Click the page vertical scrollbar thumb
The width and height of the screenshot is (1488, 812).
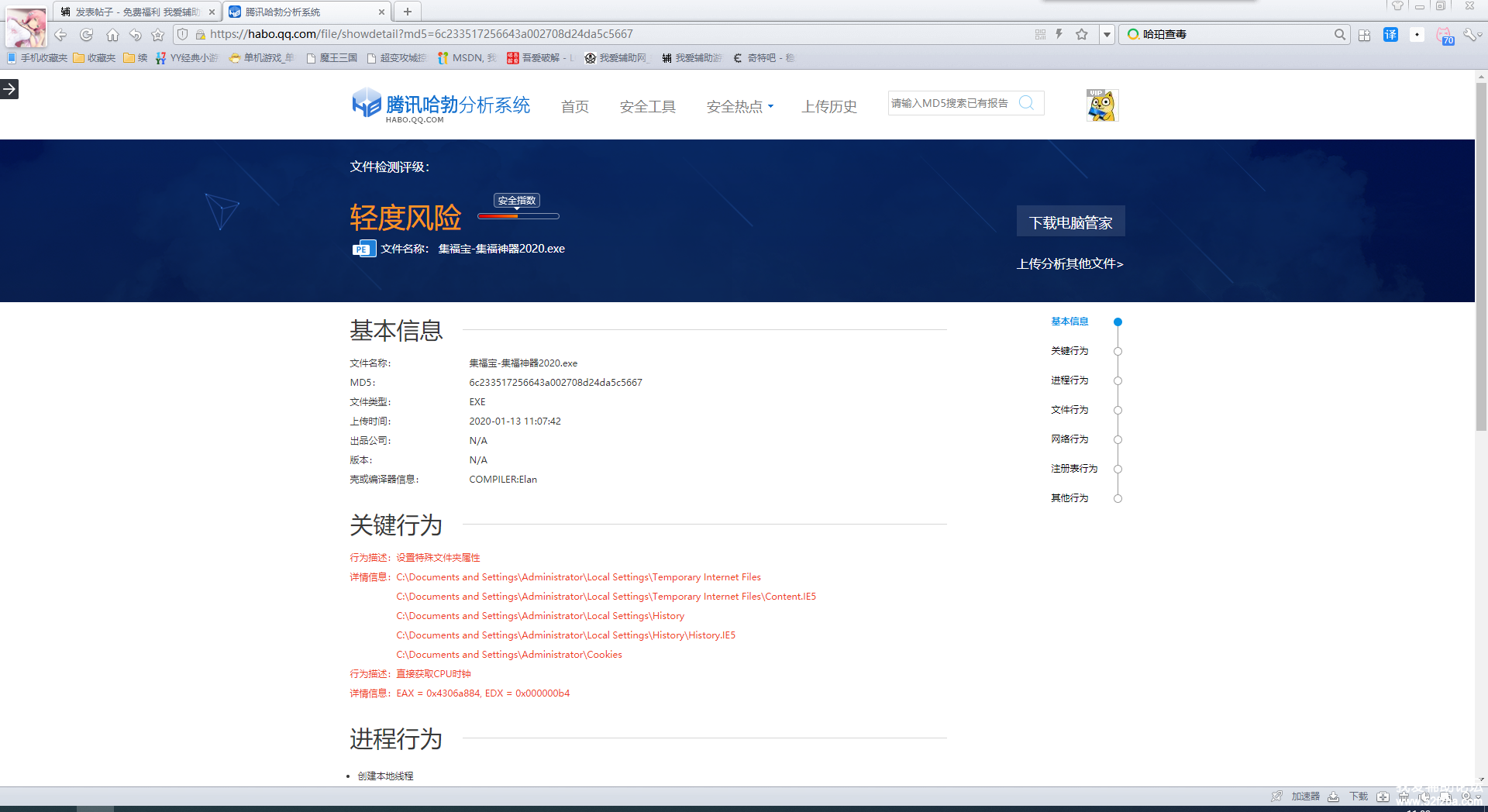coord(1481,256)
